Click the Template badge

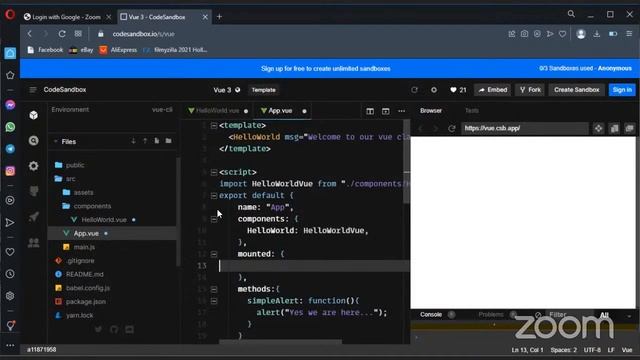(x=263, y=90)
